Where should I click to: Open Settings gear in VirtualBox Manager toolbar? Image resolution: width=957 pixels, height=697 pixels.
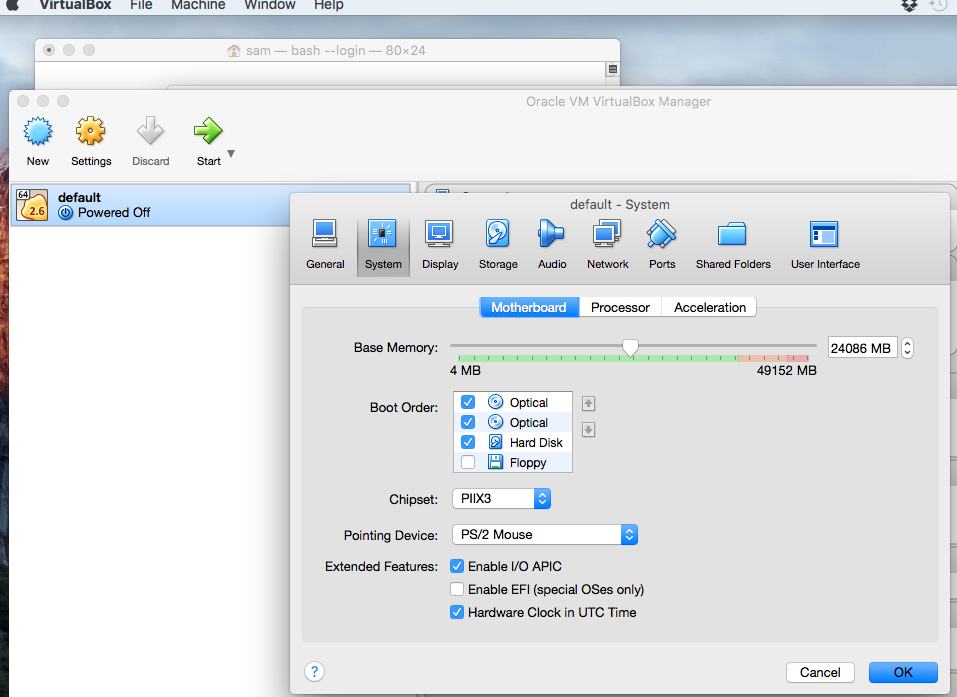(x=90, y=131)
